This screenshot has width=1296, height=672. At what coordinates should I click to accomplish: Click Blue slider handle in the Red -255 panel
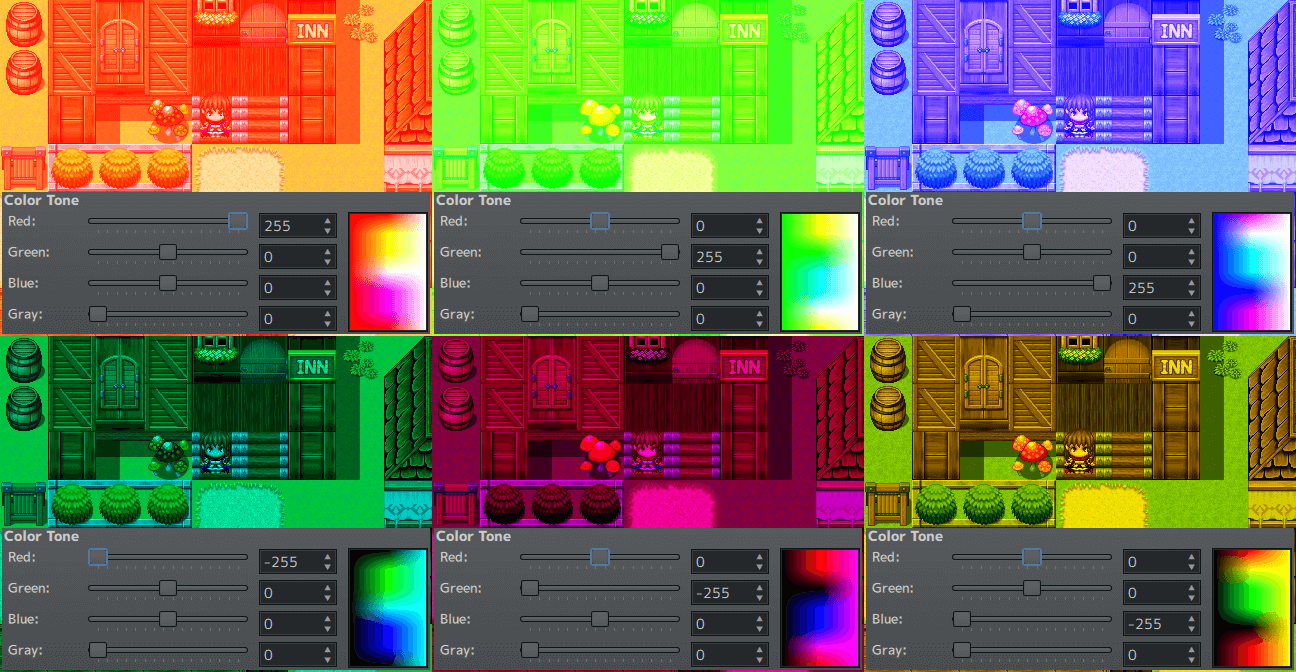pos(168,619)
